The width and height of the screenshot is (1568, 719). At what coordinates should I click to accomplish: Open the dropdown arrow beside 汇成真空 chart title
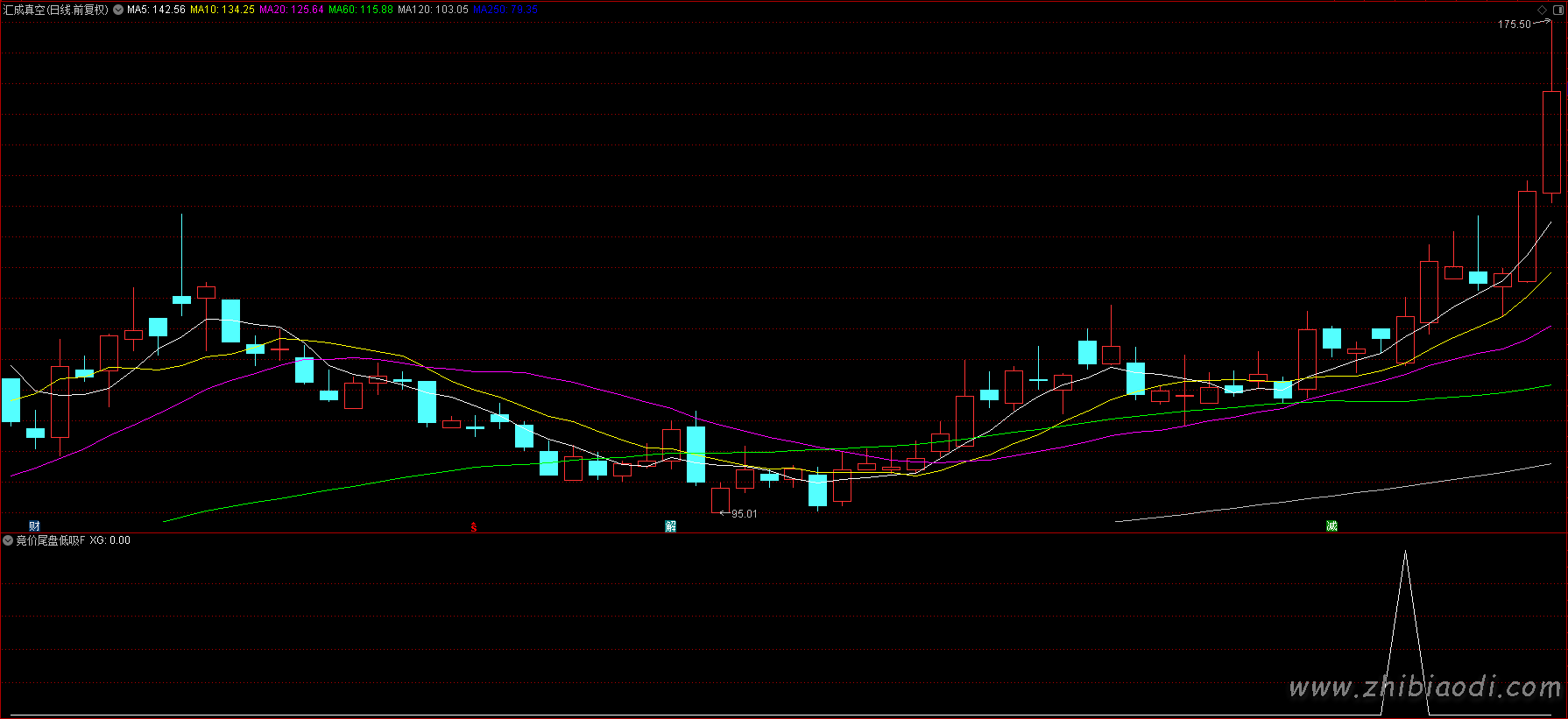point(118,10)
